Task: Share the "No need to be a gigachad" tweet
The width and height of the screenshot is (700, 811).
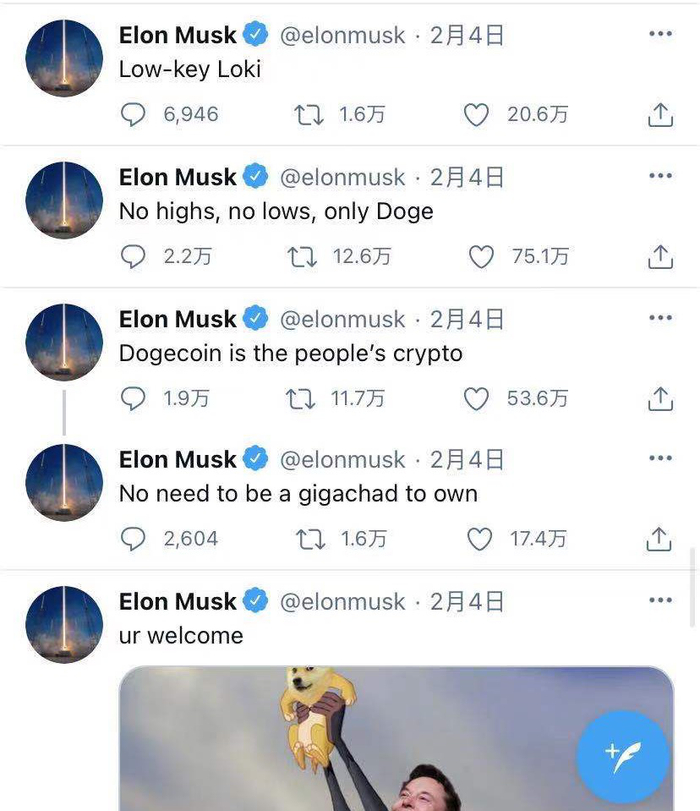Action: [659, 539]
